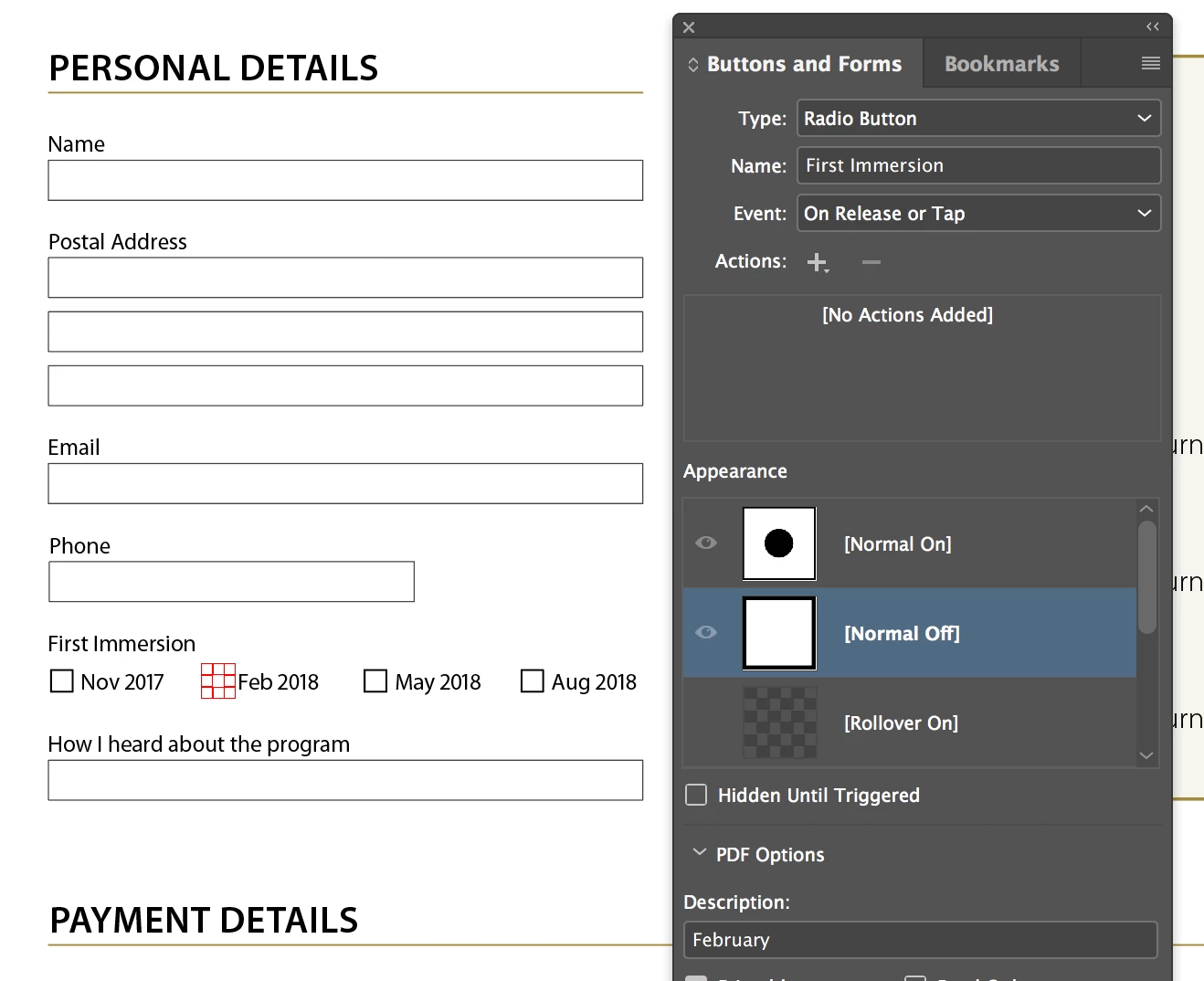The height and width of the screenshot is (981, 1204).
Task: Click the PERSONAL DETAILS heading
Action: [213, 69]
